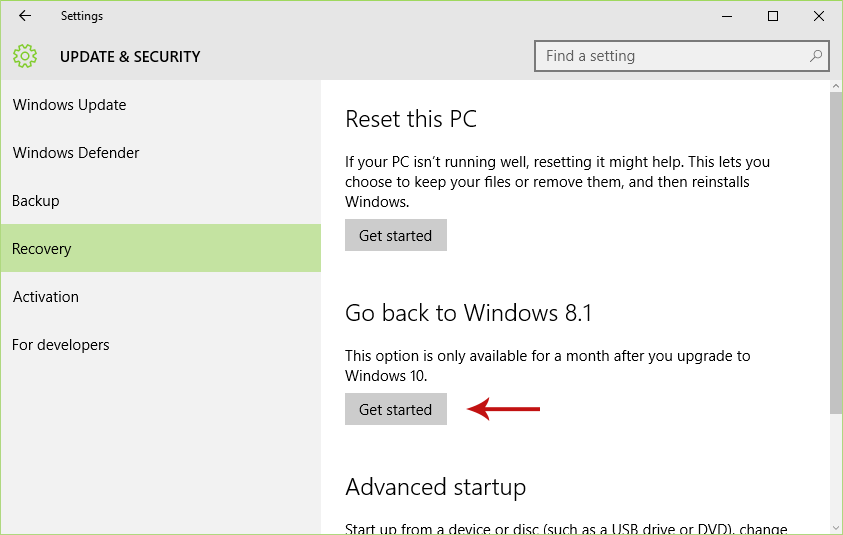This screenshot has height=535, width=843.
Task: Maximize the Settings window
Action: 773,16
